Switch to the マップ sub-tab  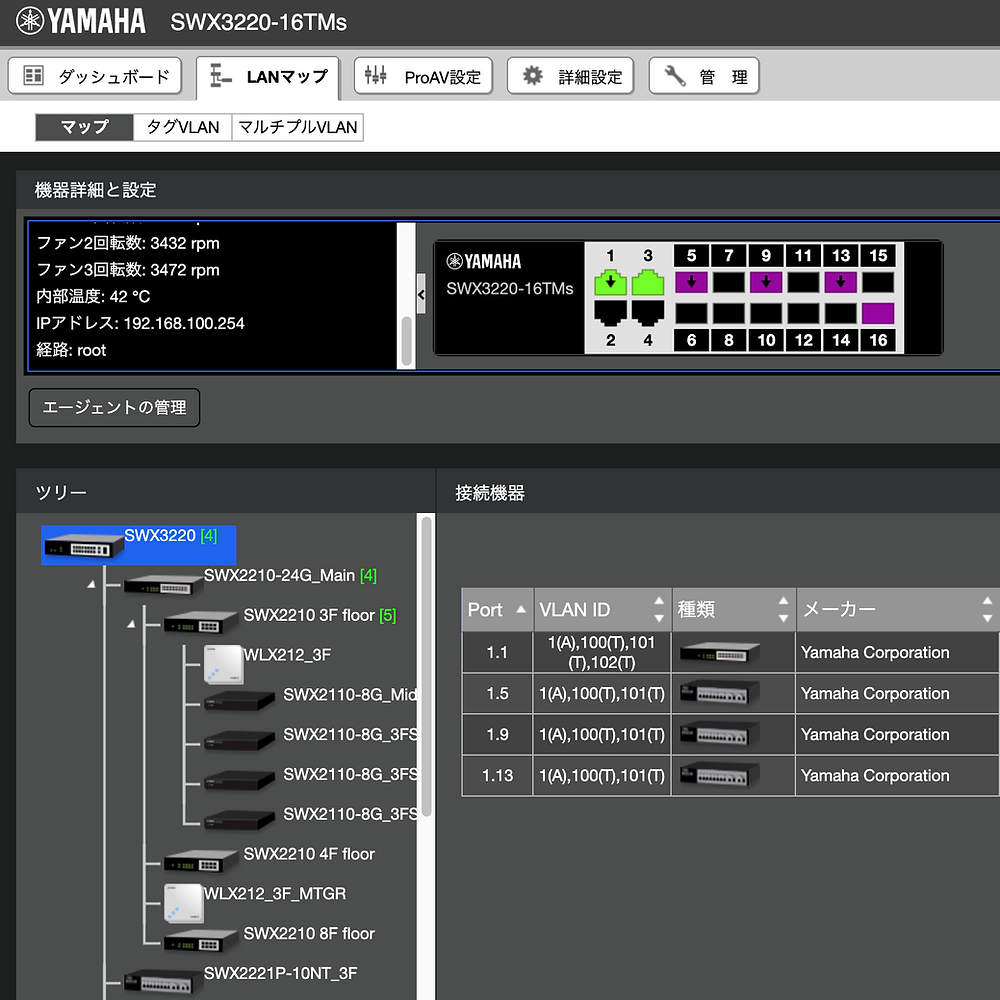point(84,127)
